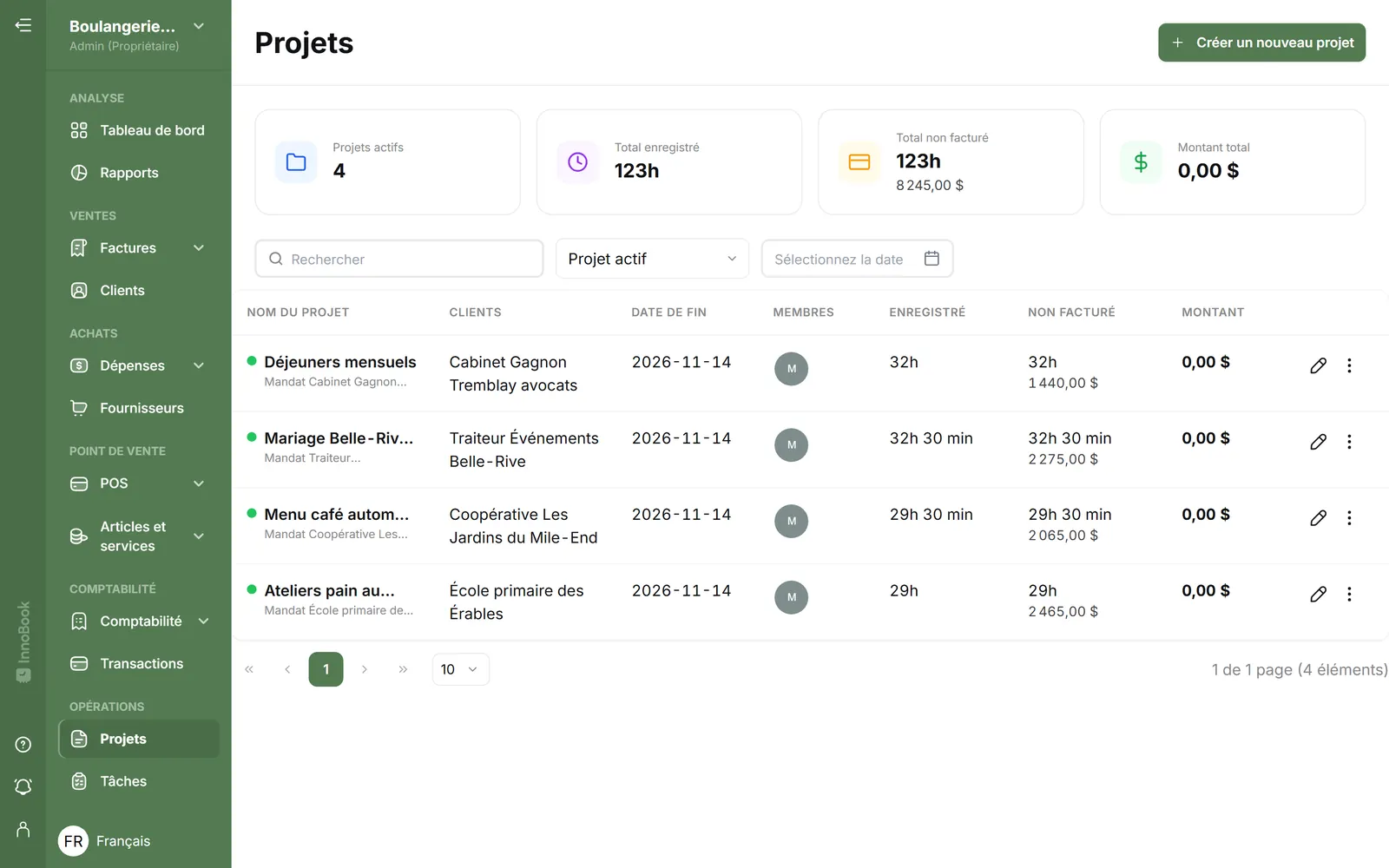Open Transactions in the sidebar
Viewport: 1389px width, 868px height.
[x=139, y=664]
